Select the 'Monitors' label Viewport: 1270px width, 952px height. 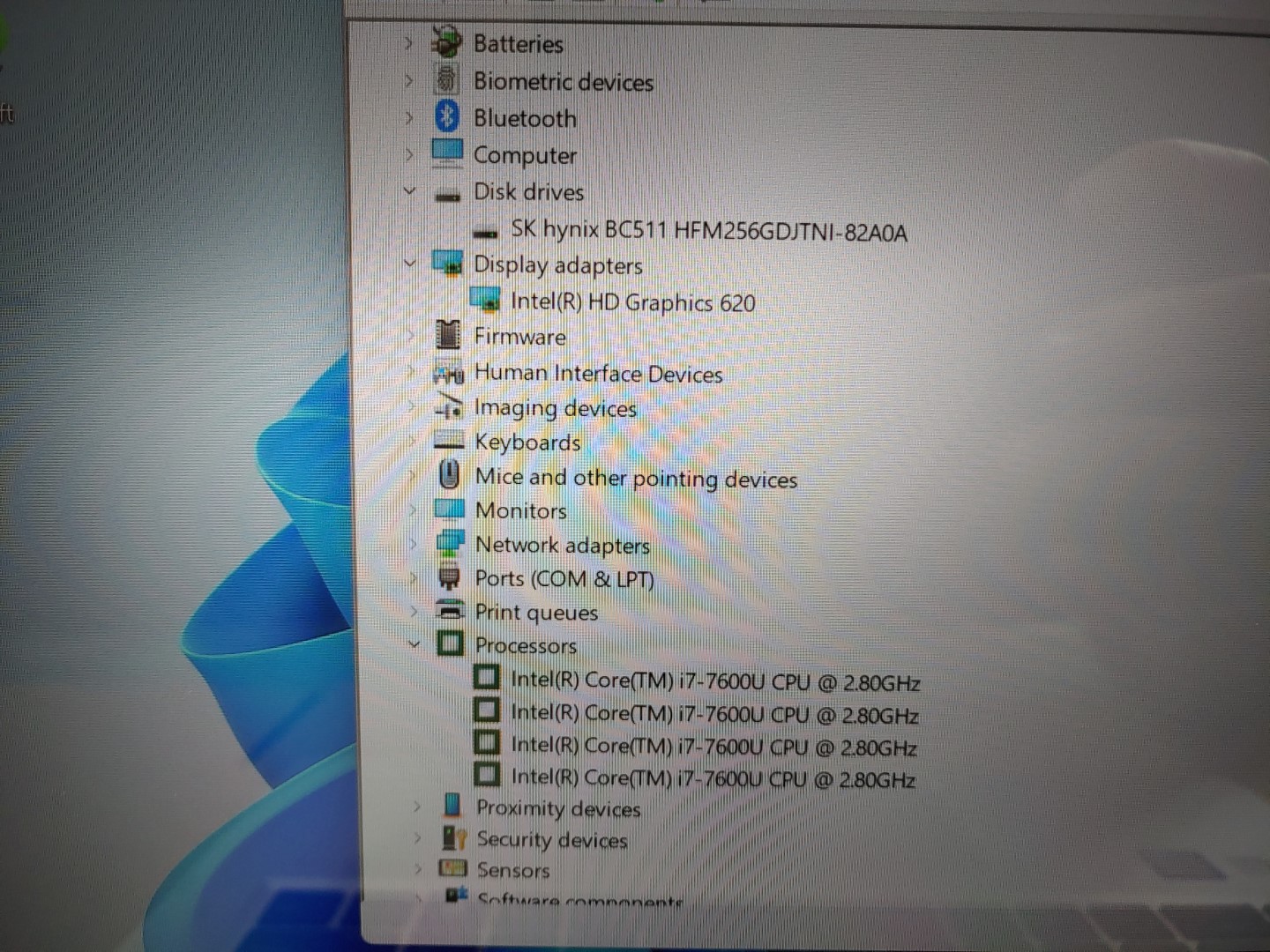520,510
